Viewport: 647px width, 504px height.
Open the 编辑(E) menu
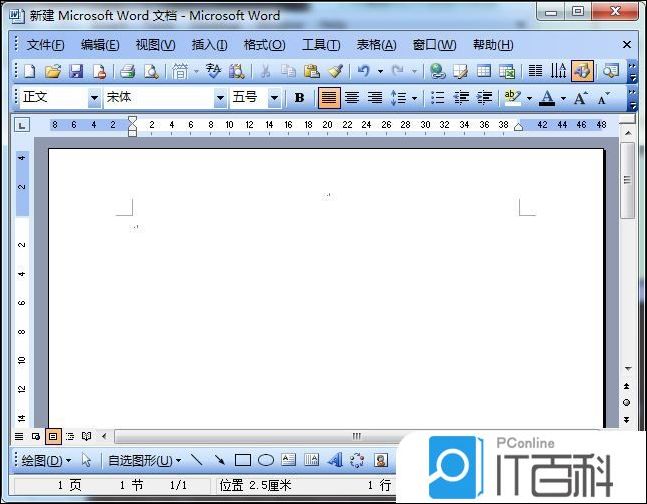100,45
